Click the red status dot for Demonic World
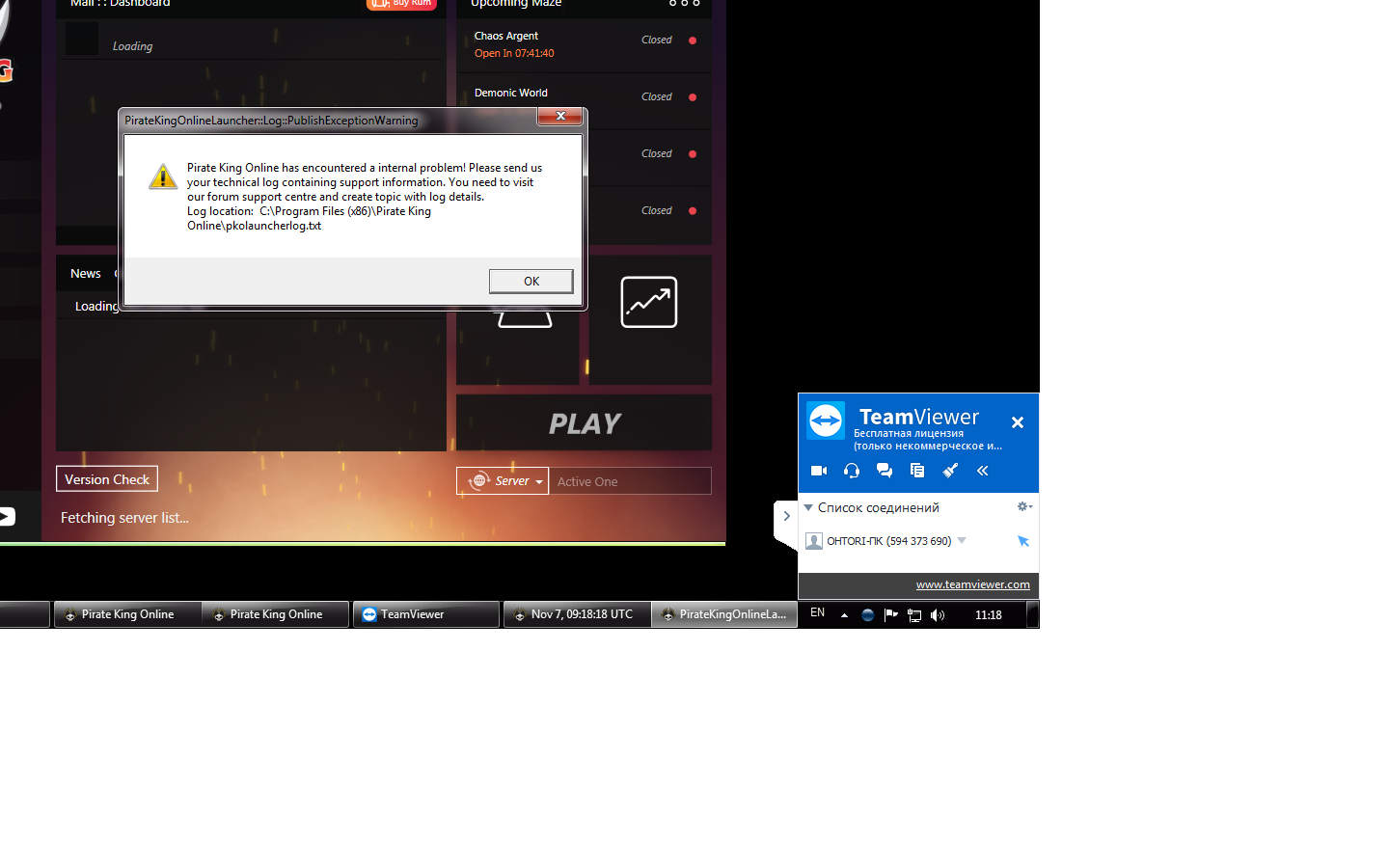 click(x=693, y=97)
